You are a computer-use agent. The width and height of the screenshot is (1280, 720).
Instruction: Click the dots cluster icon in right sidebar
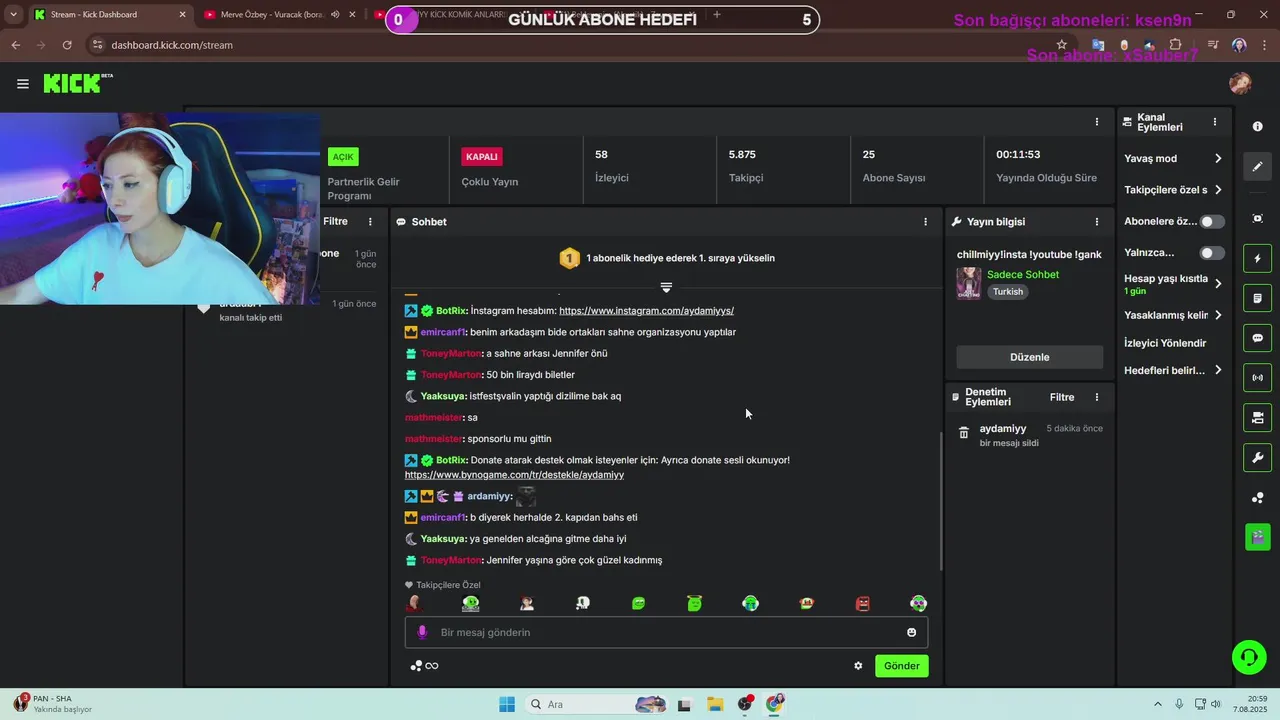coord(1258,498)
